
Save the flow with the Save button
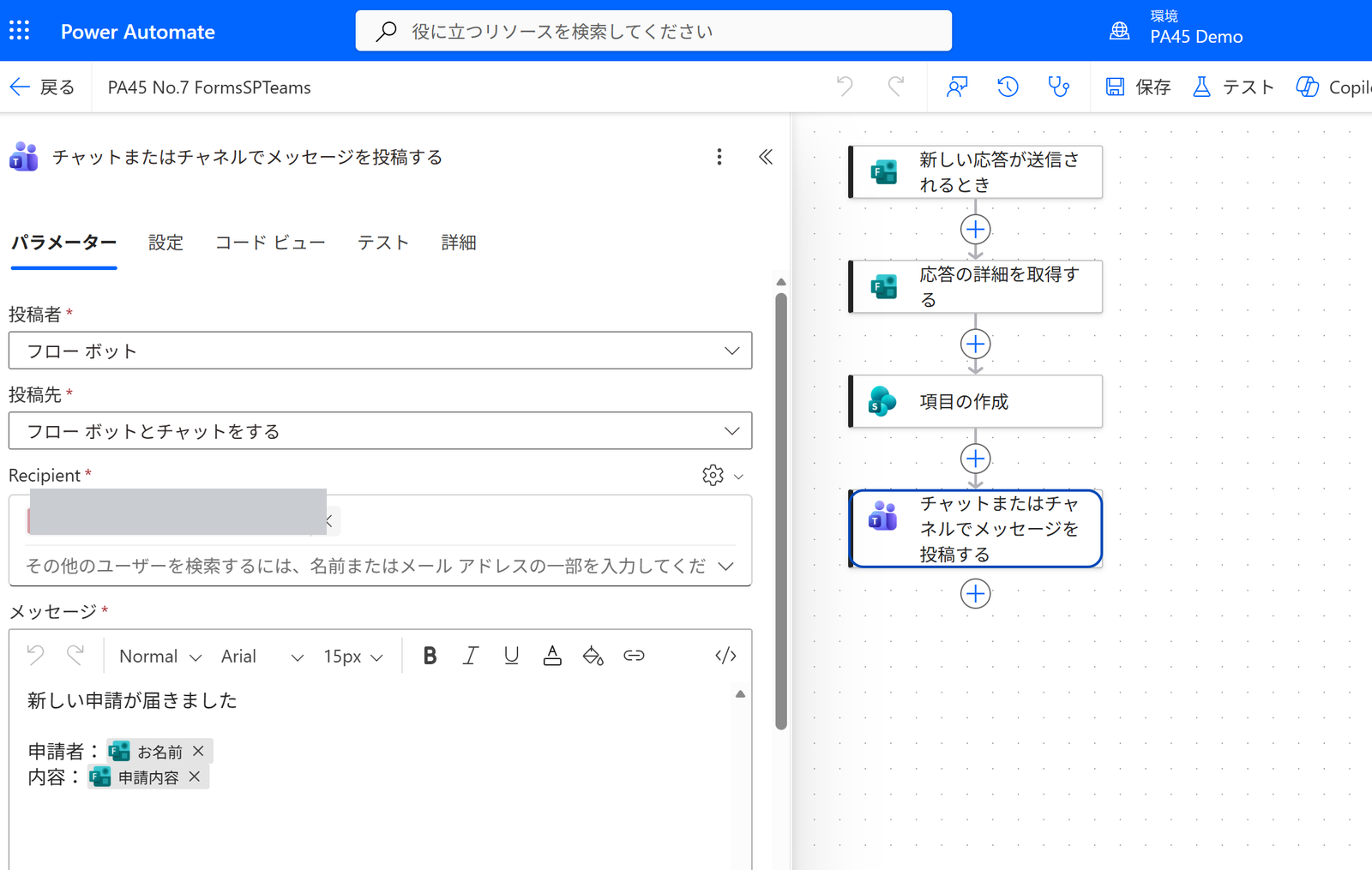tap(1138, 87)
